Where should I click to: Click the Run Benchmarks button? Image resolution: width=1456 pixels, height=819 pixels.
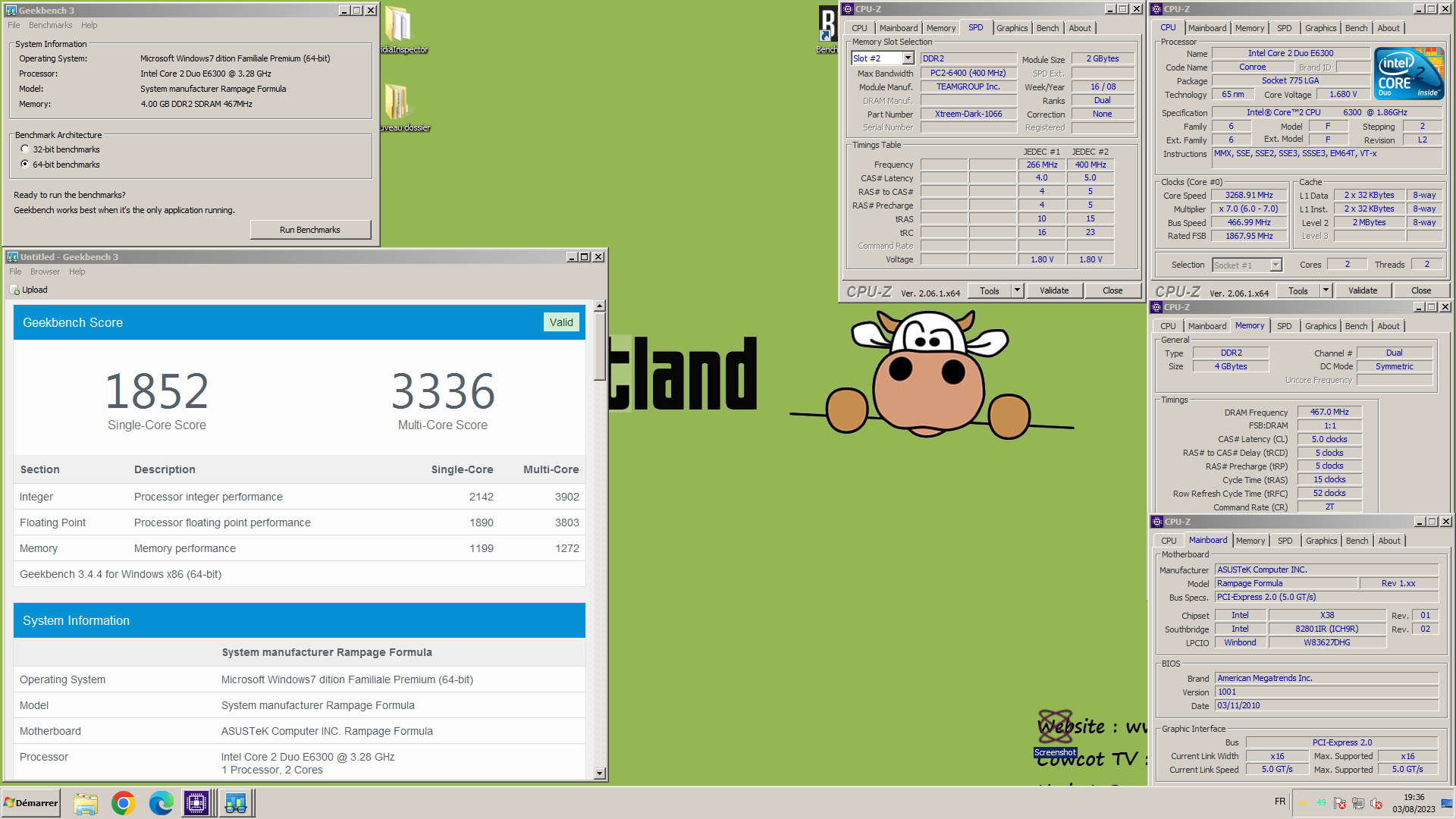(310, 230)
